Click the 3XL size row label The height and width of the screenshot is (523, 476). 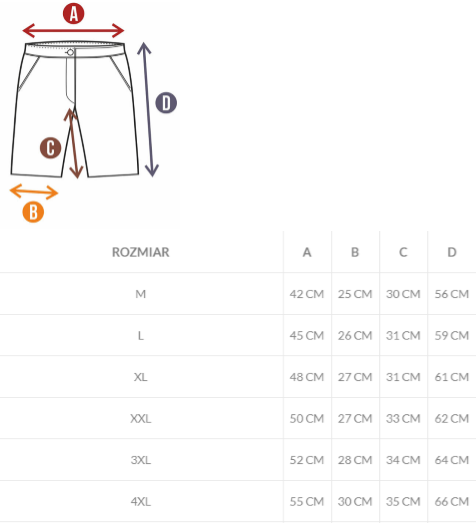click(x=140, y=460)
